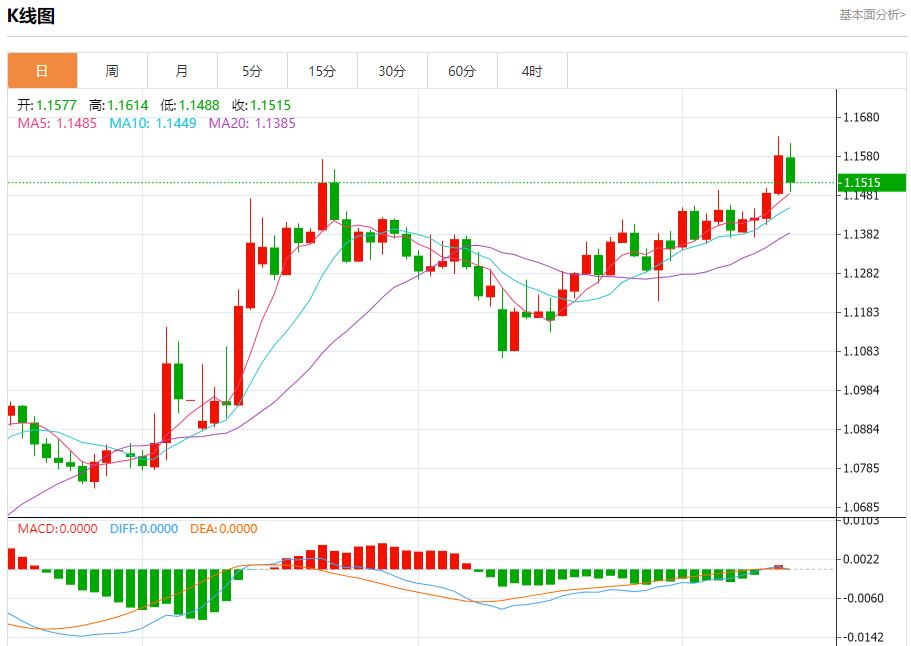Click the K线图 title heading
This screenshot has height=646, width=911.
click(31, 16)
